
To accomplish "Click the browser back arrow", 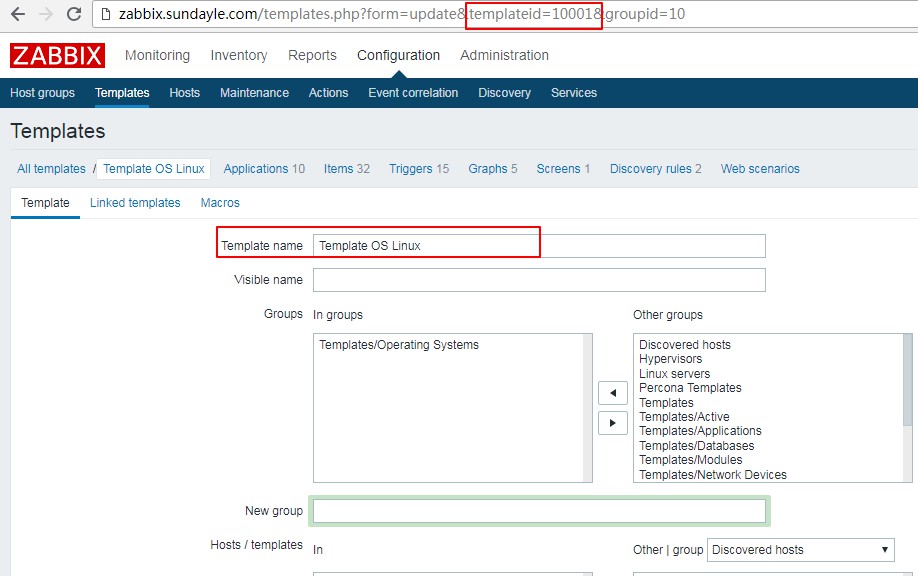I will tap(17, 15).
